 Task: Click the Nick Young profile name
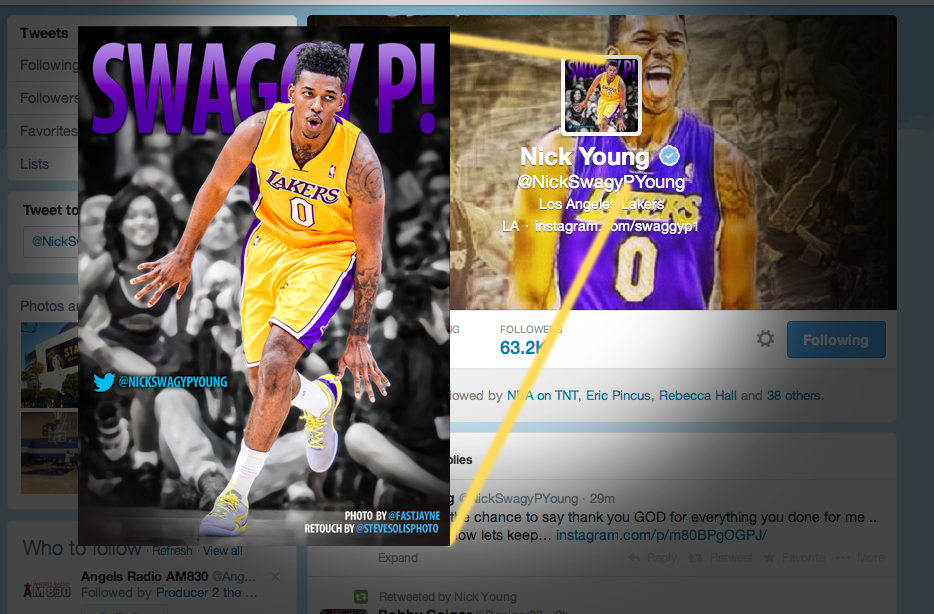click(x=584, y=157)
